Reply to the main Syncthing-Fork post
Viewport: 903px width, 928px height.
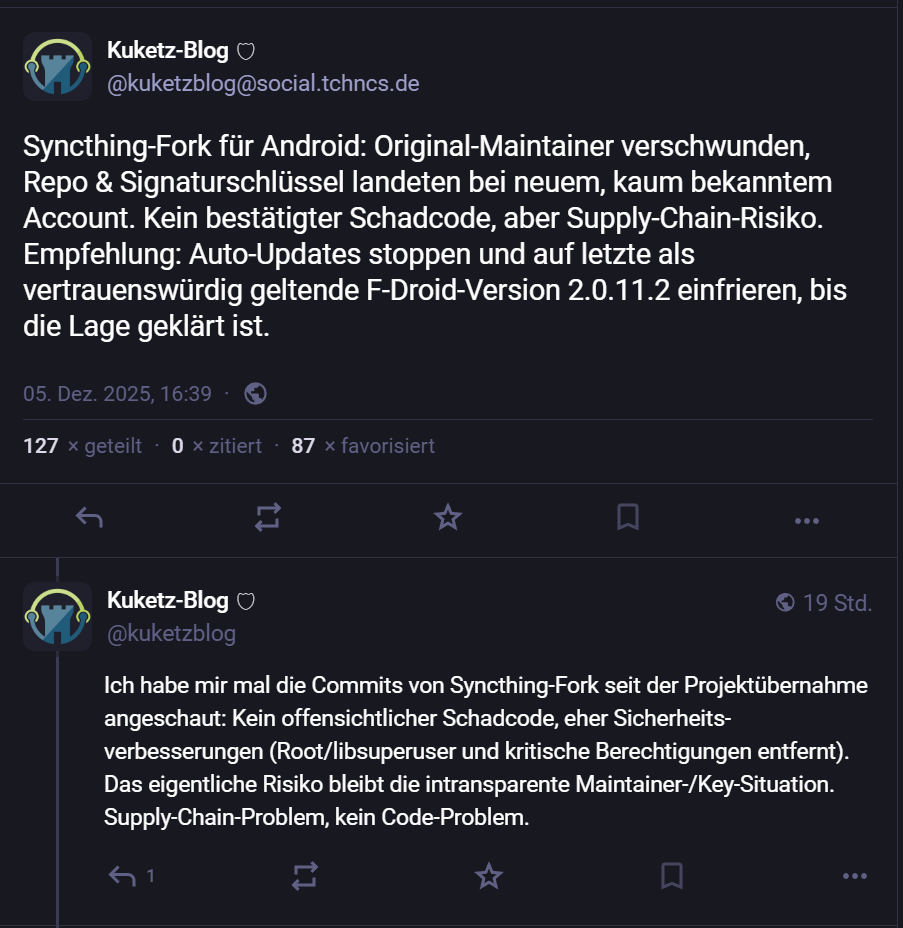[x=90, y=518]
